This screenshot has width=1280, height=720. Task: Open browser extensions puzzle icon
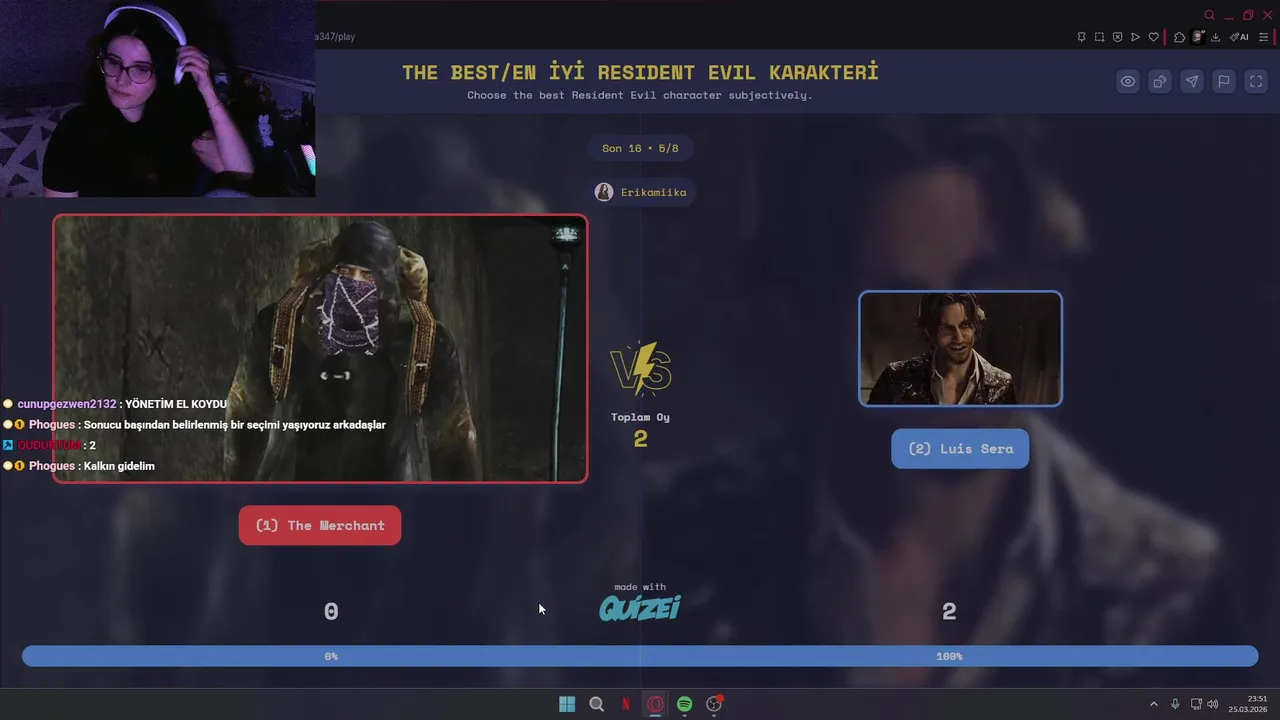coord(1179,37)
